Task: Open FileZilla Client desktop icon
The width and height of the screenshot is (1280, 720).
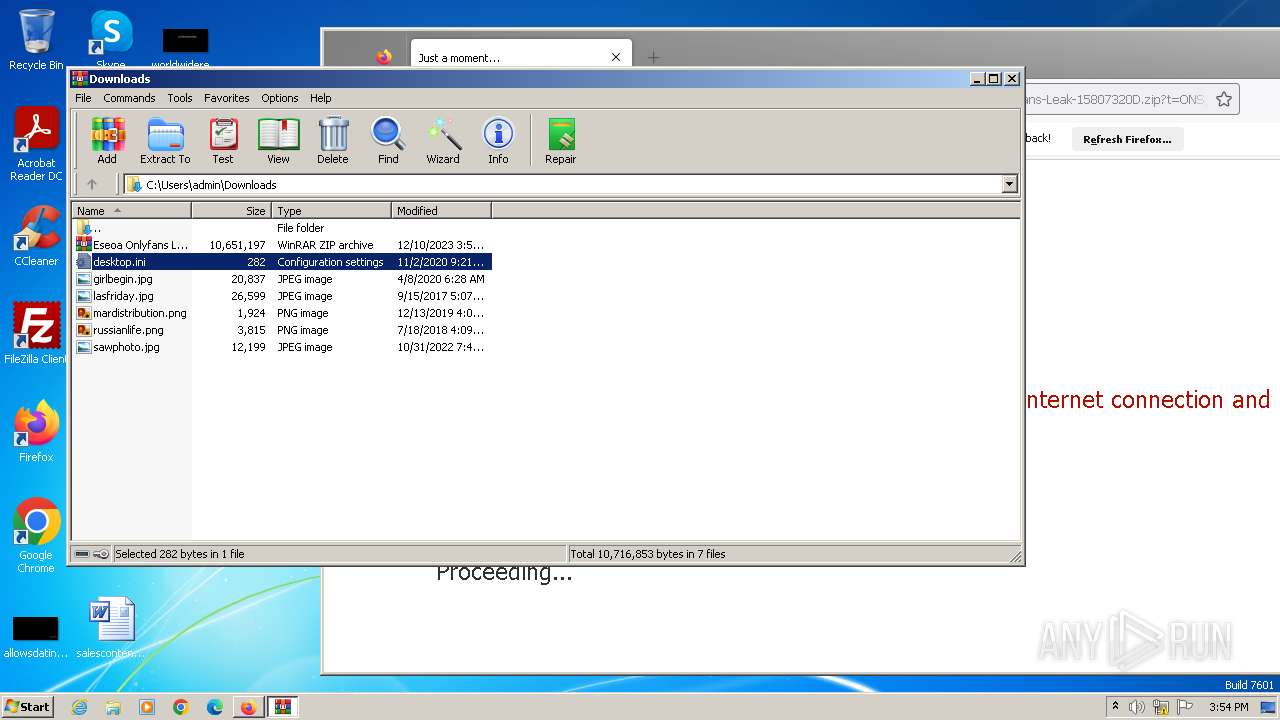Action: click(x=36, y=334)
